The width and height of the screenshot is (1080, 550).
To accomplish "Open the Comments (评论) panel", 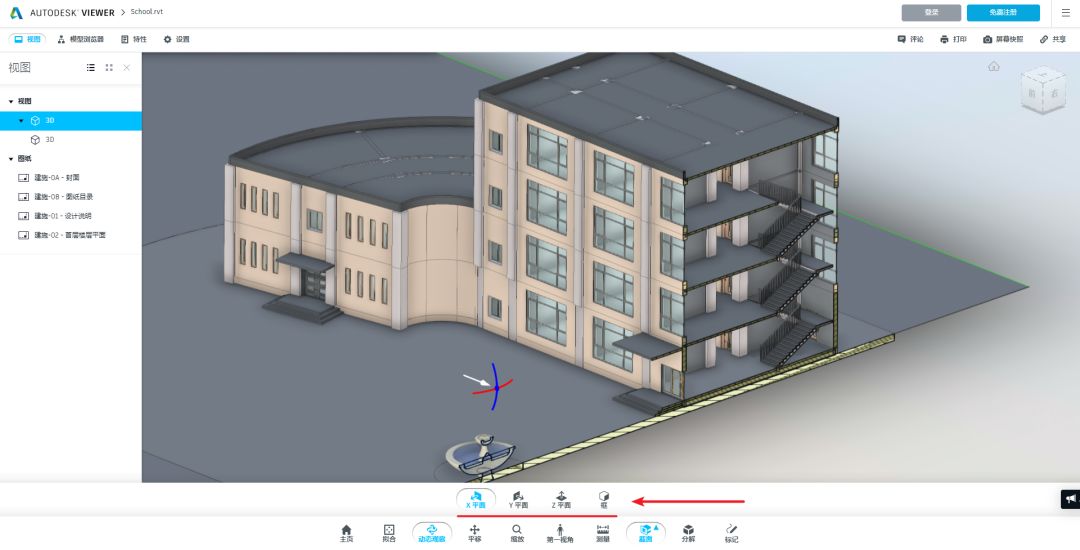I will (x=911, y=39).
